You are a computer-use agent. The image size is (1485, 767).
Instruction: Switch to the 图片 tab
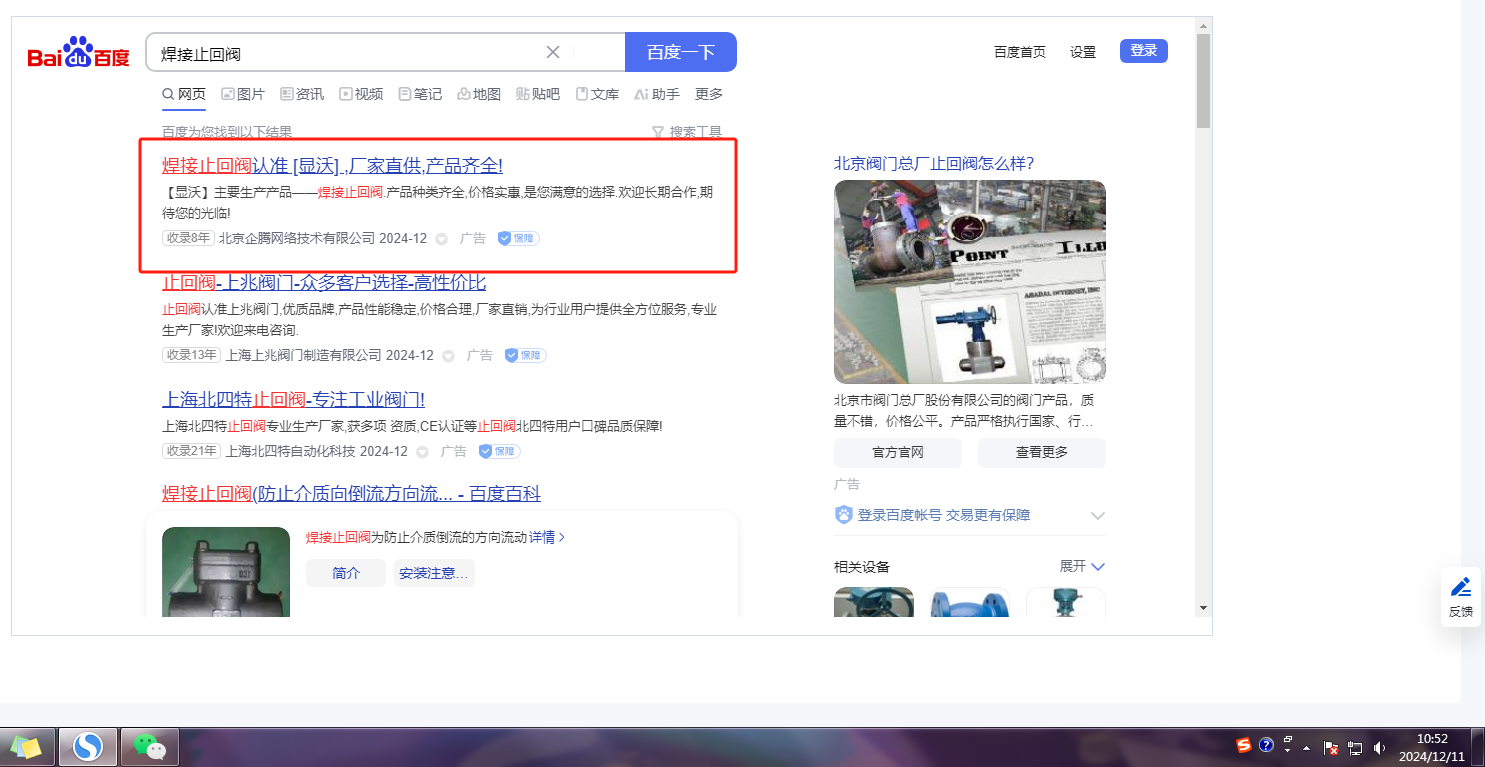click(x=243, y=94)
